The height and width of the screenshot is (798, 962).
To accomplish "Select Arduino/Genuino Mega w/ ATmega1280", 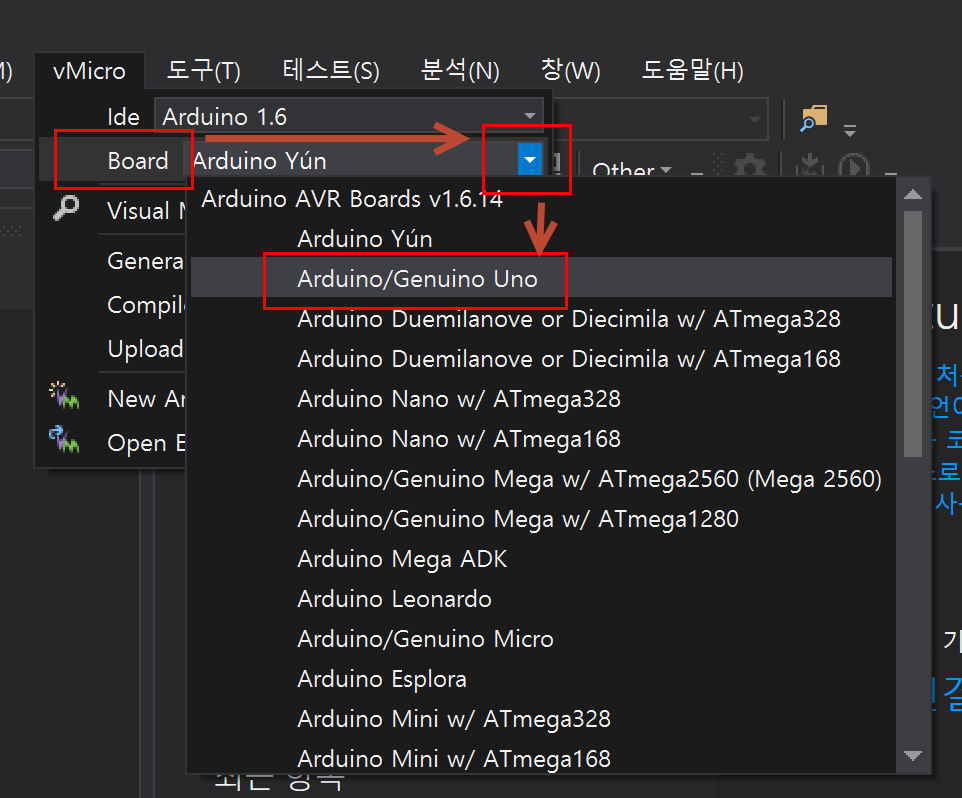I will pos(541,519).
